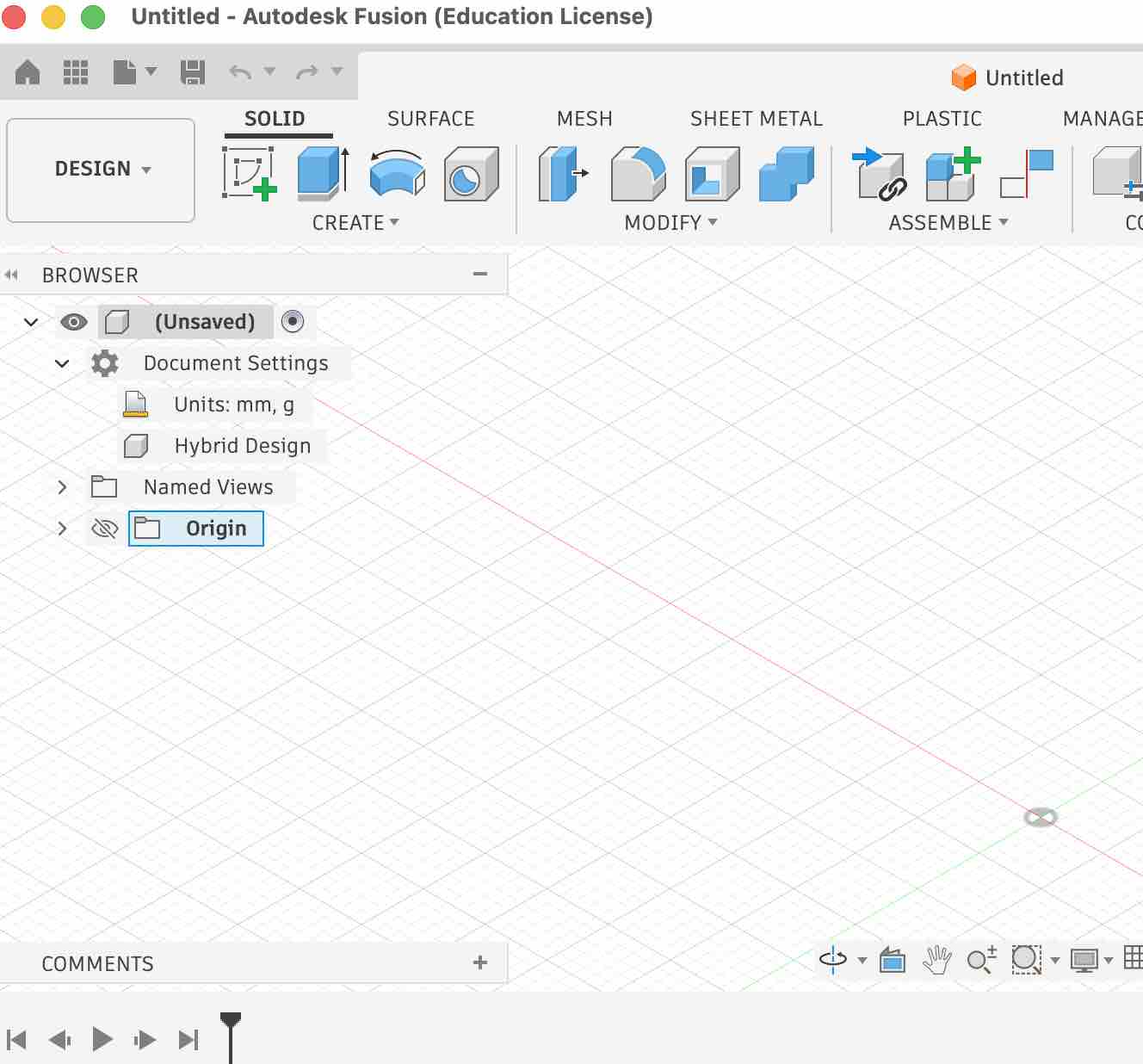
Task: Add a comment with the plus button
Action: (480, 962)
